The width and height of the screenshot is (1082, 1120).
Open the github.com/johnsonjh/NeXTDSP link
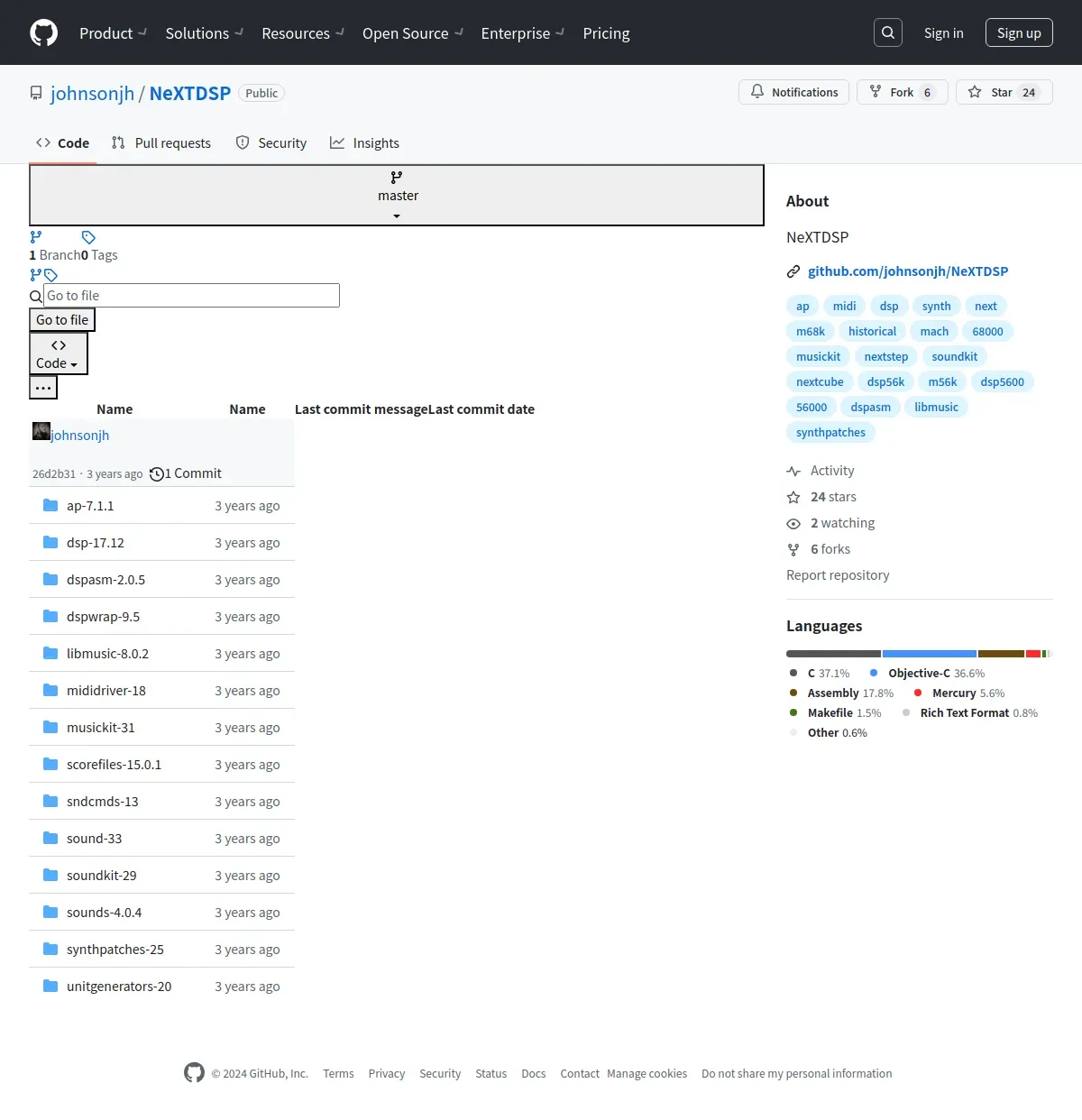click(x=908, y=271)
